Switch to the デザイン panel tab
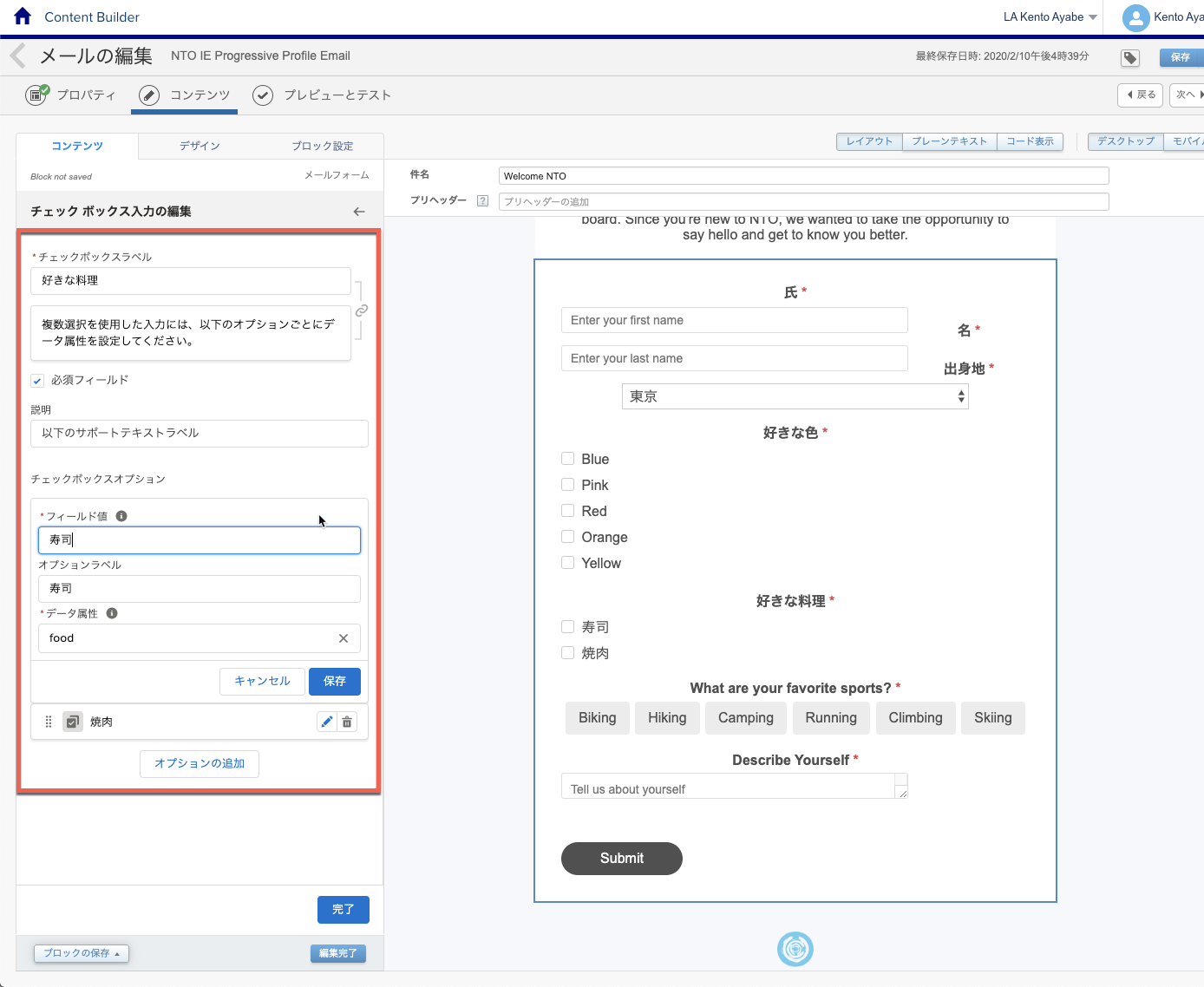1204x987 pixels. pos(200,146)
